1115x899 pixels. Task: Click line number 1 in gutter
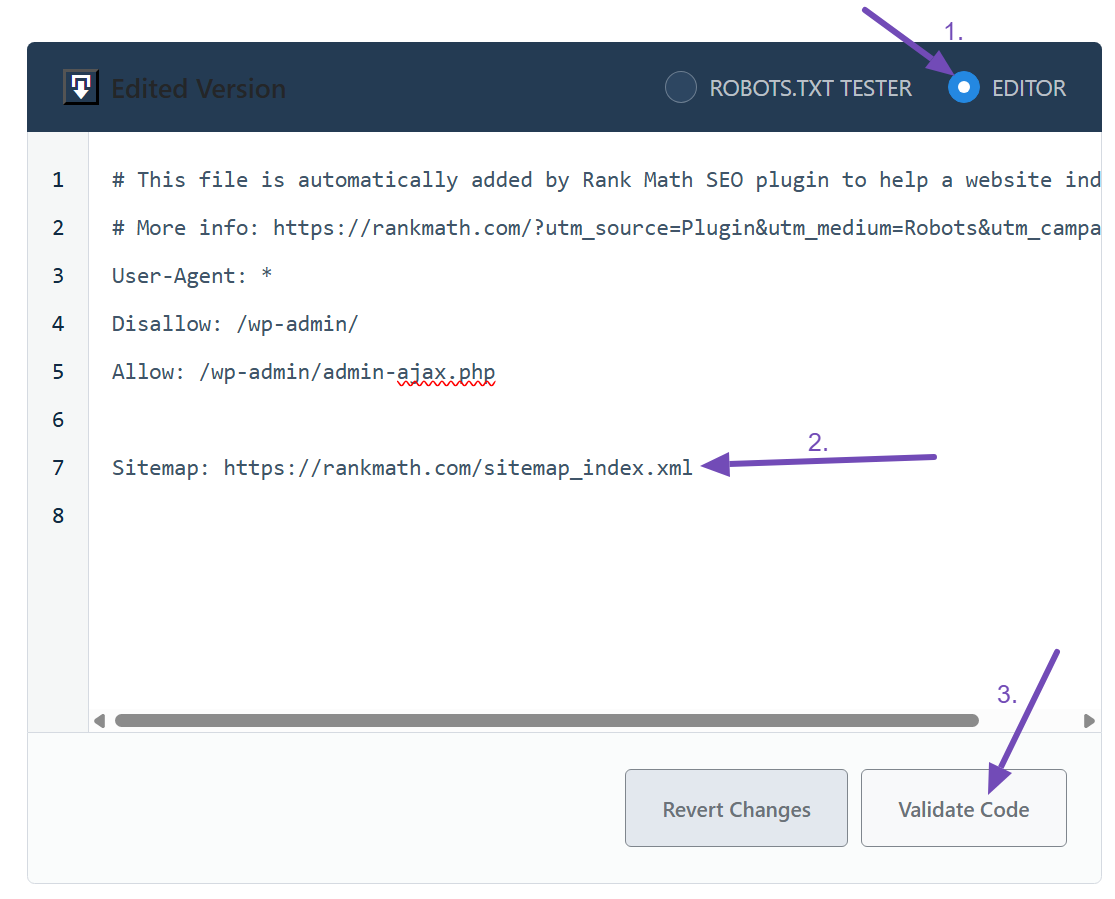point(58,180)
